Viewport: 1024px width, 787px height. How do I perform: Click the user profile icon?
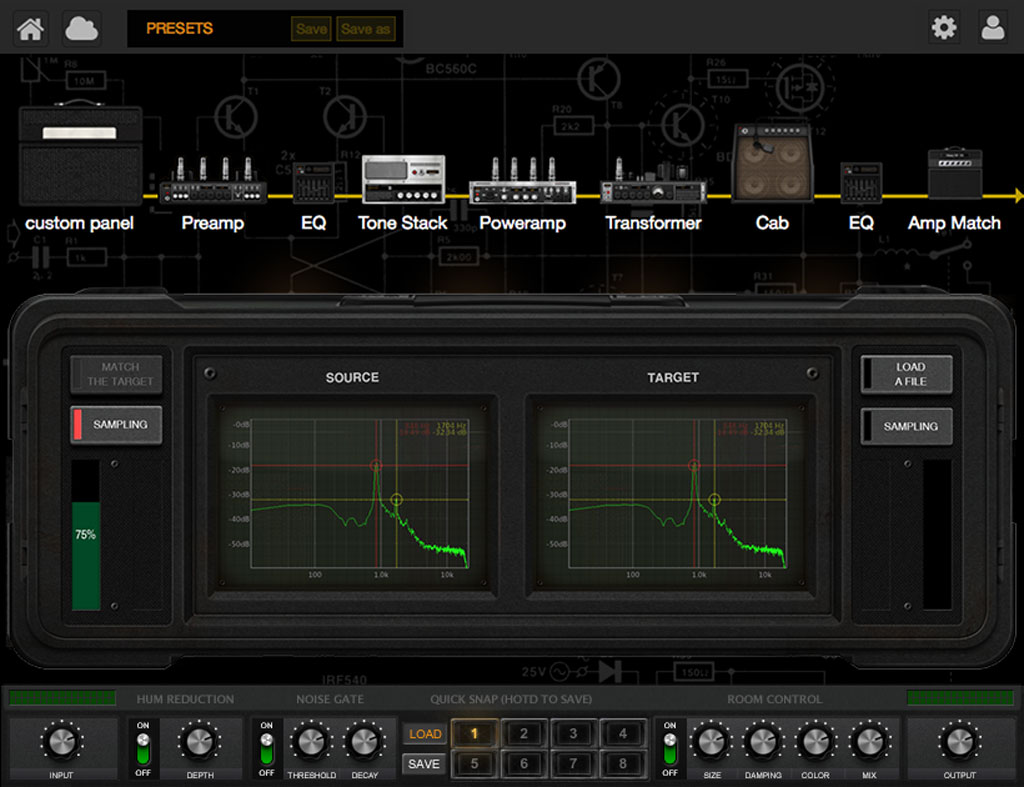coord(993,28)
